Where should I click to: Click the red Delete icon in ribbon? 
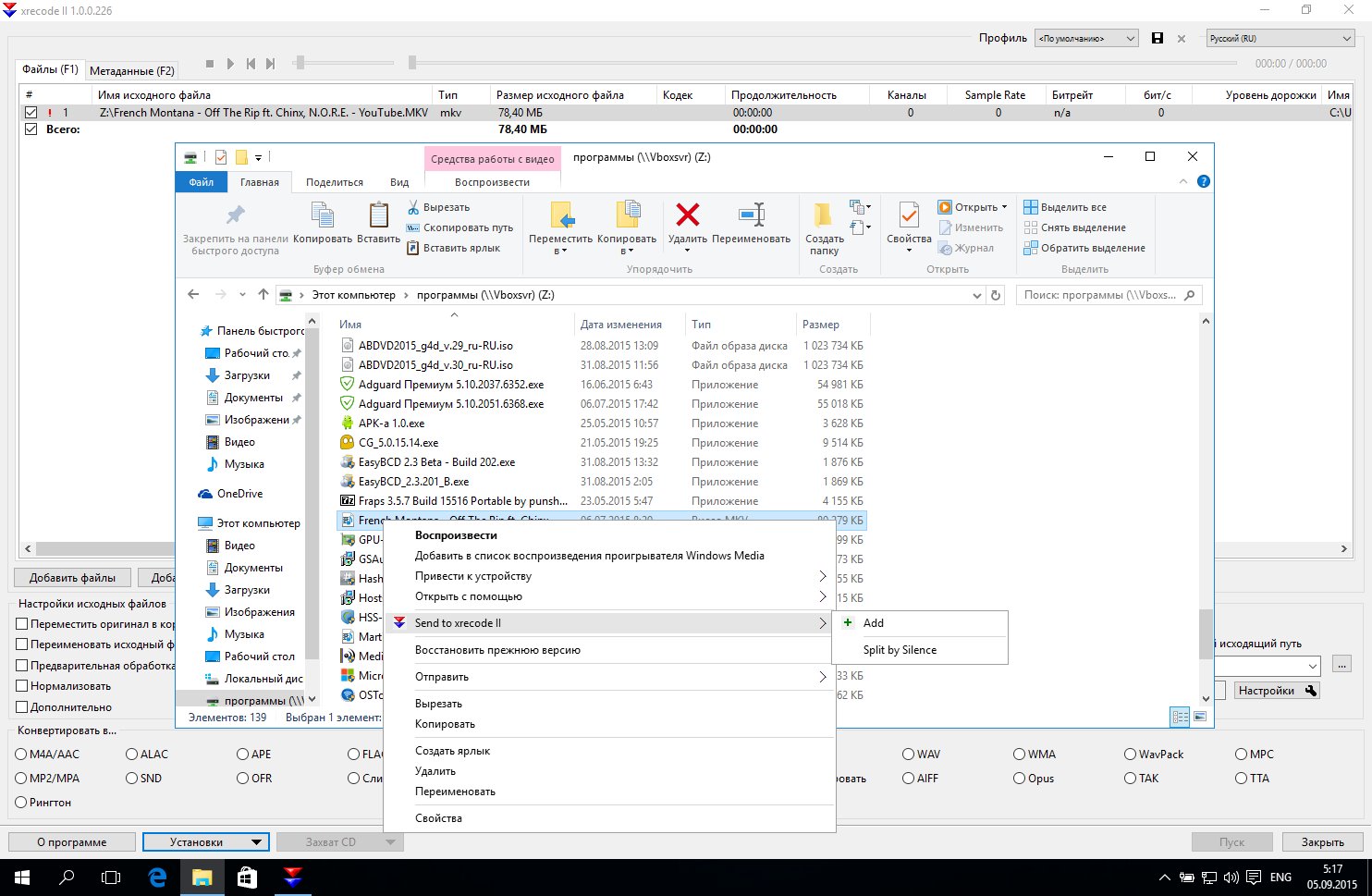tap(688, 215)
